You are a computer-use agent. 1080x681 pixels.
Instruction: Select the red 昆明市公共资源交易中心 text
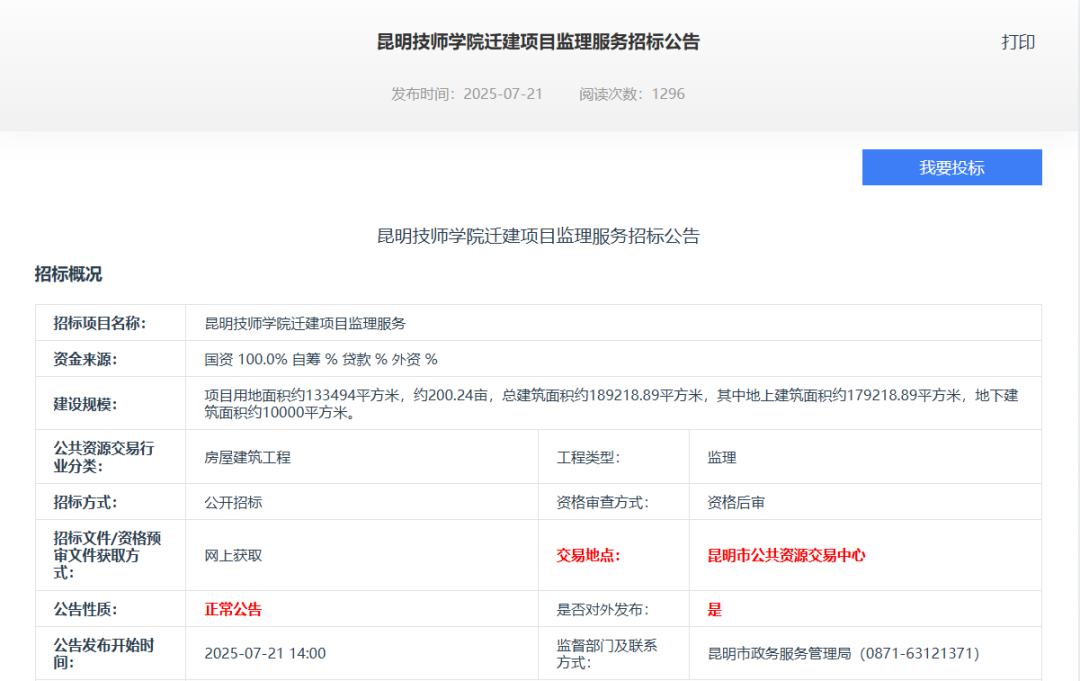(785, 555)
